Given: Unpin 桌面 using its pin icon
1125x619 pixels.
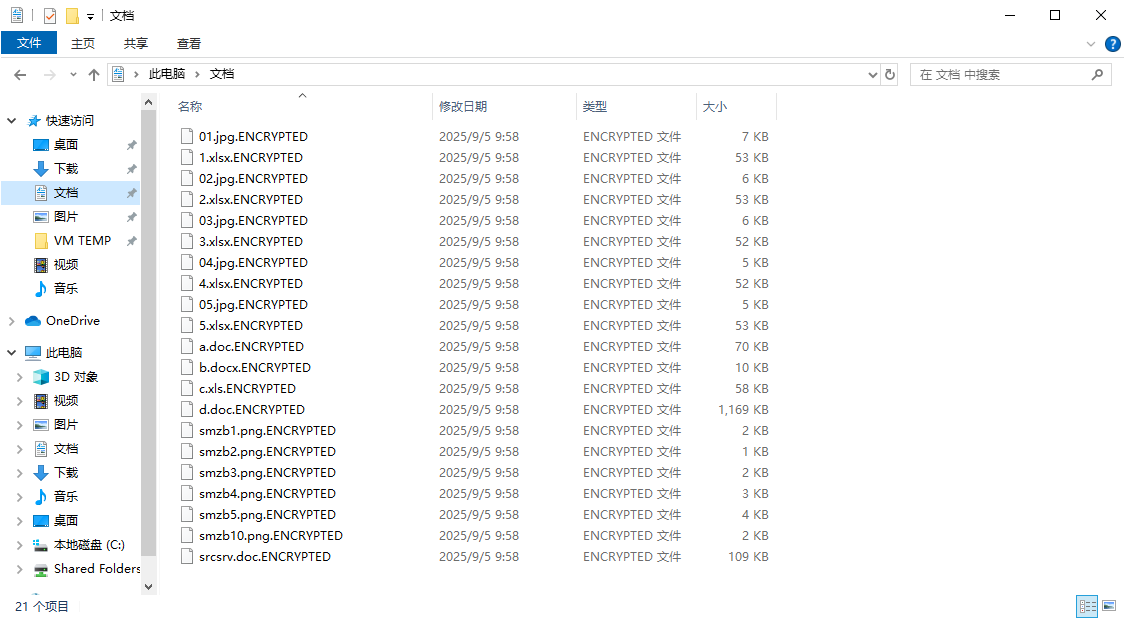Looking at the screenshot, I should point(131,145).
